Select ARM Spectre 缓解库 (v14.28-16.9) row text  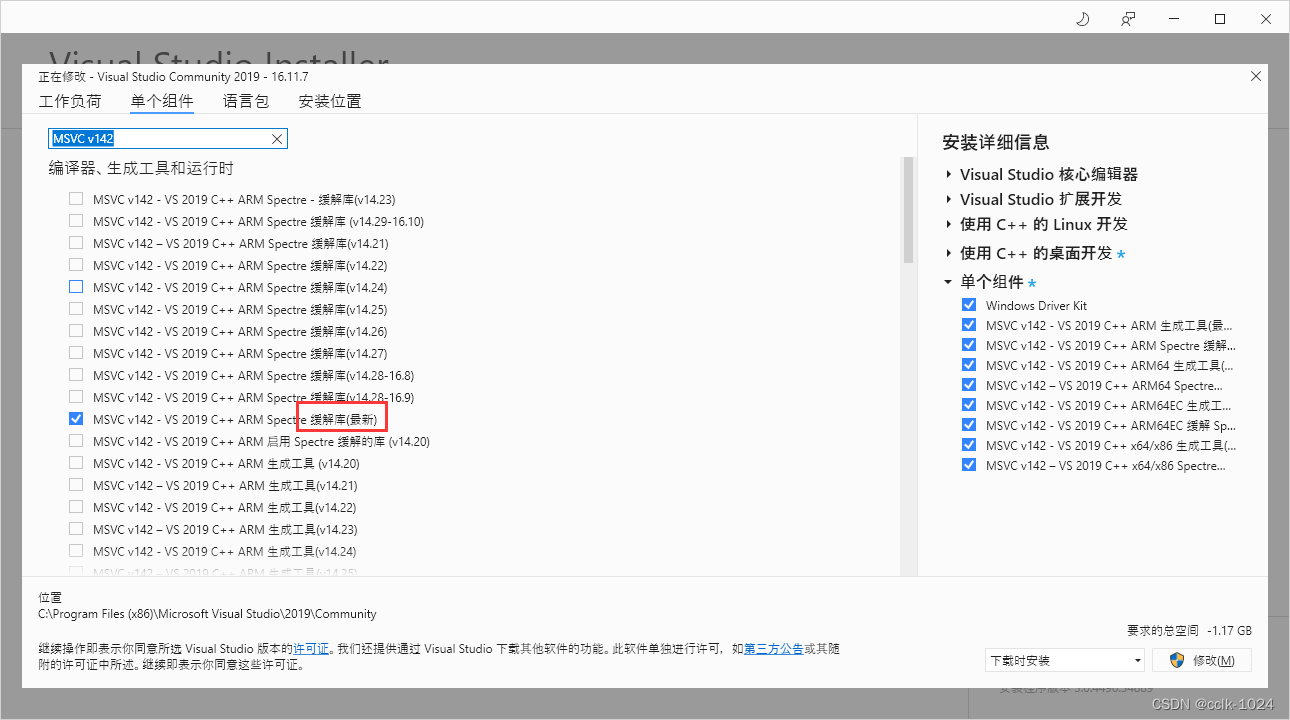tap(253, 397)
